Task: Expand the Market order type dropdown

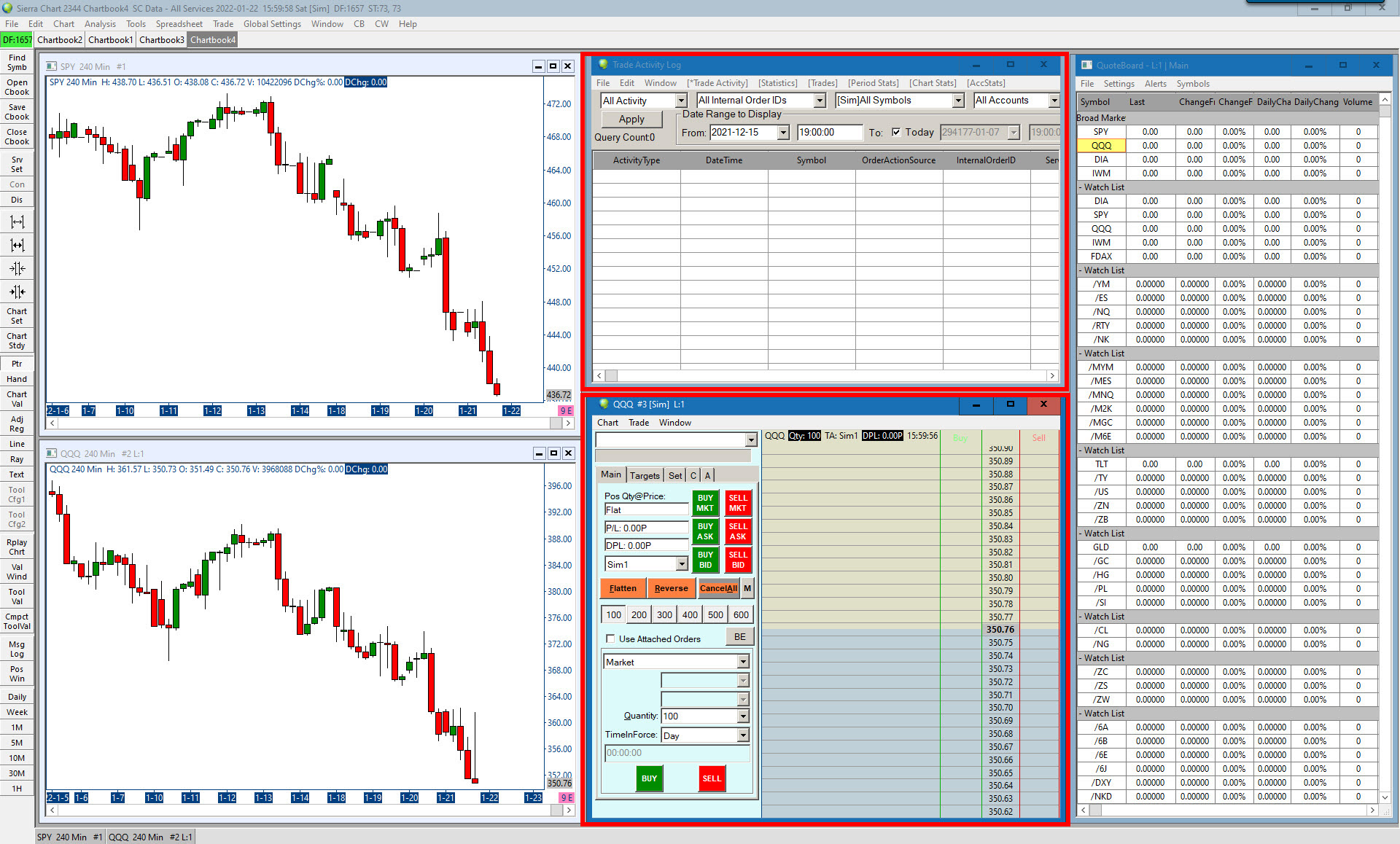Action: point(742,662)
